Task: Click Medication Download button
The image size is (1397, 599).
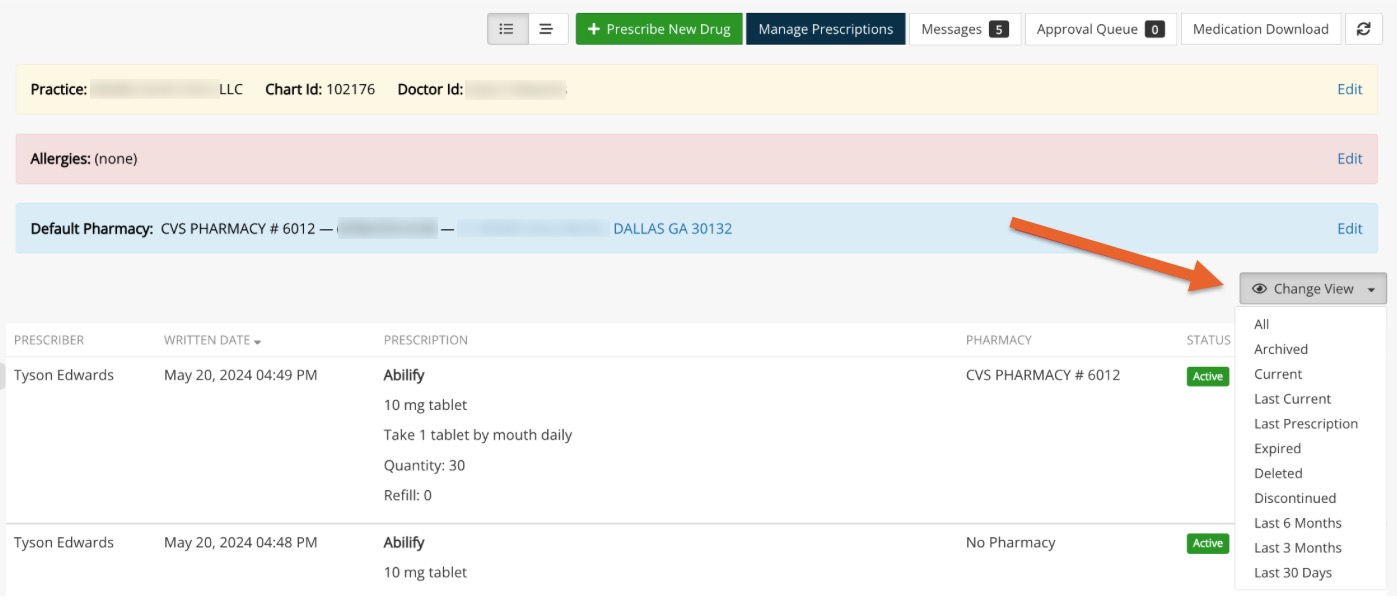Action: click(x=1261, y=29)
